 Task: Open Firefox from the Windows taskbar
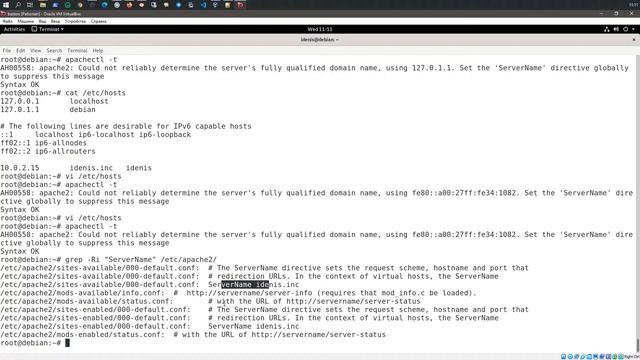129,5
